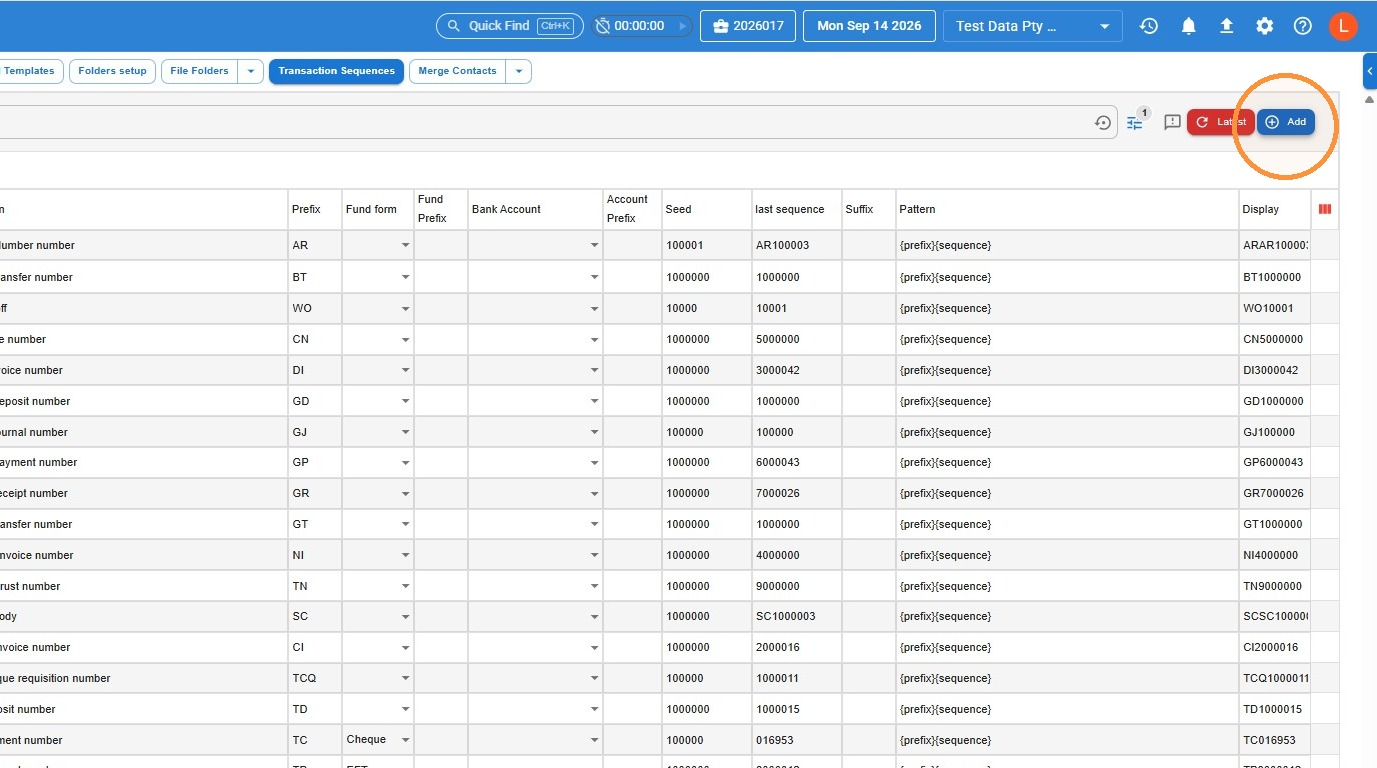Open the settings gear
This screenshot has height=768, width=1377.
[1265, 26]
